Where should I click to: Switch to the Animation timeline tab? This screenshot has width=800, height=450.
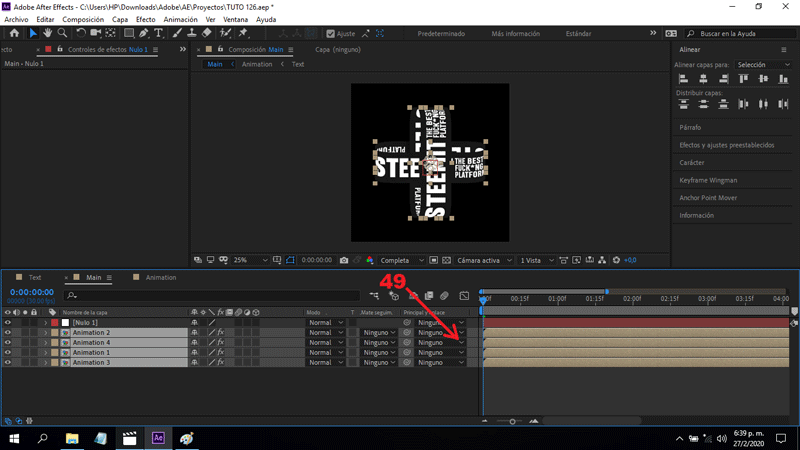coord(161,278)
